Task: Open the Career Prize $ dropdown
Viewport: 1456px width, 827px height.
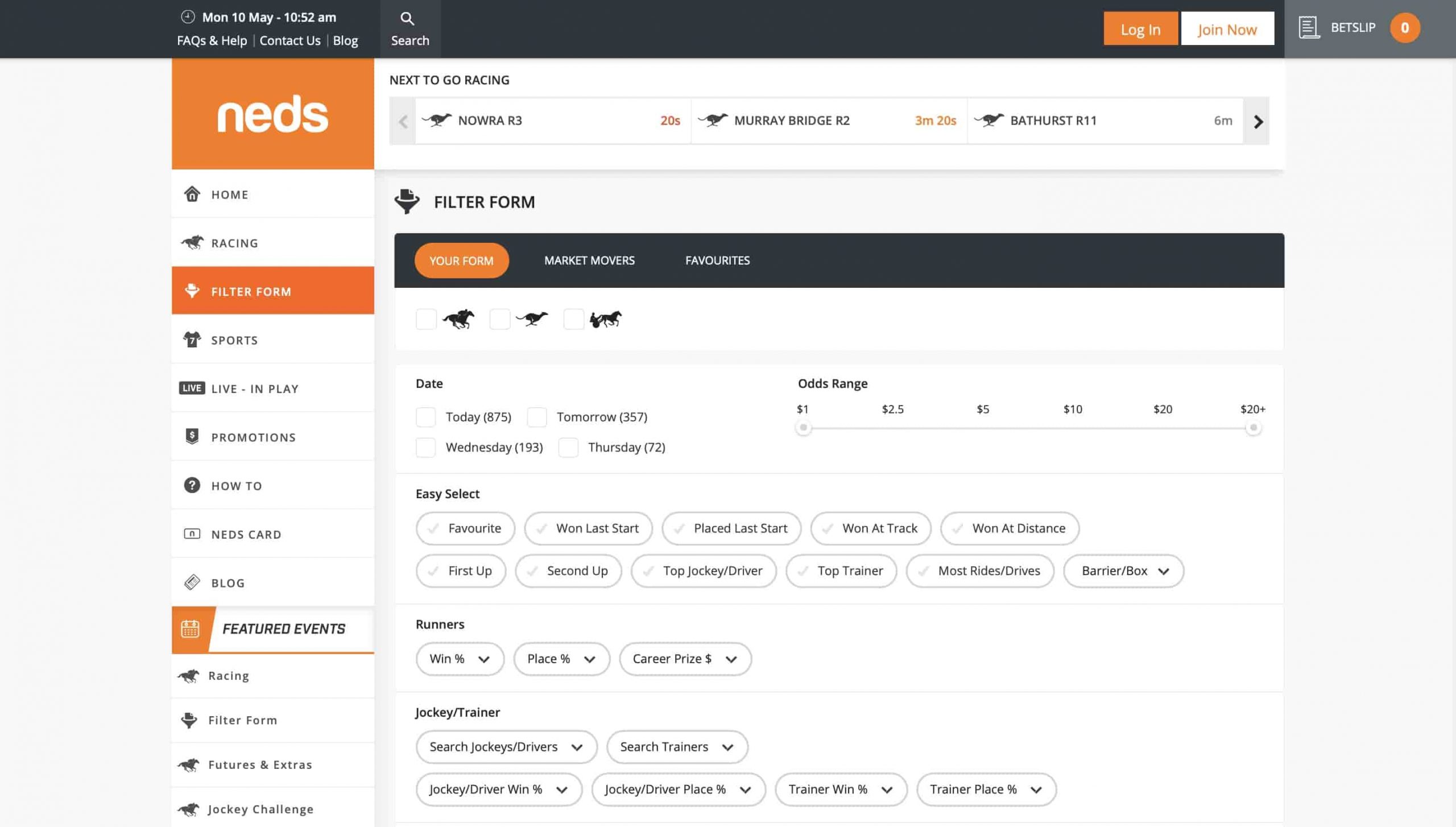Action: pos(685,659)
